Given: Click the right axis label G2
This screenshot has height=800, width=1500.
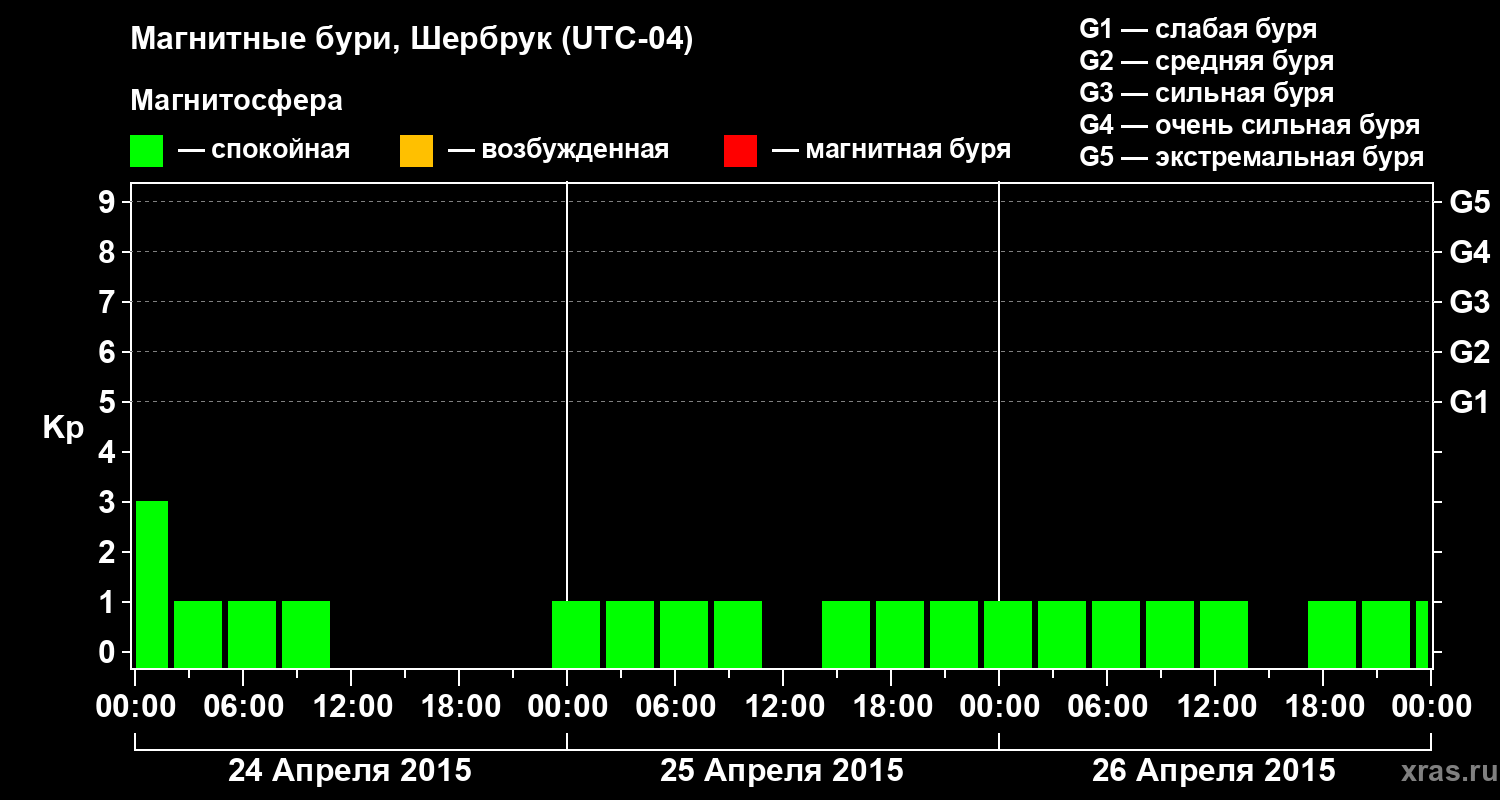Looking at the screenshot, I should click(x=1469, y=352).
